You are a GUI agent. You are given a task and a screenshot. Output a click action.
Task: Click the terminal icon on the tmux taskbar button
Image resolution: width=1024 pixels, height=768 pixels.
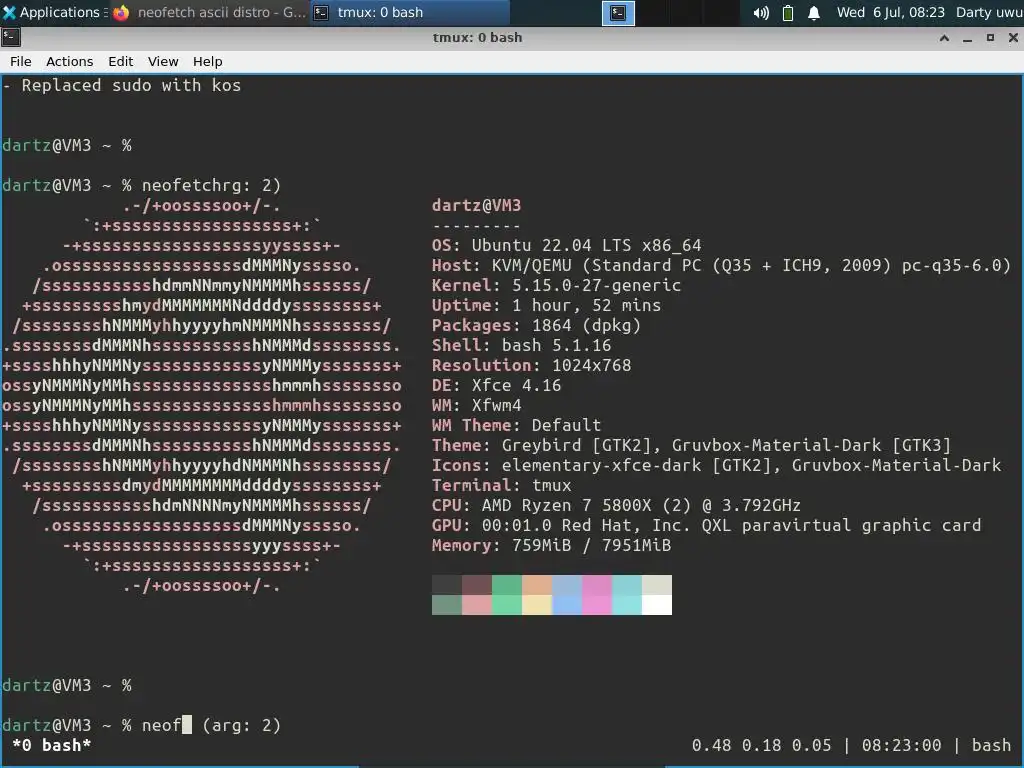point(321,12)
